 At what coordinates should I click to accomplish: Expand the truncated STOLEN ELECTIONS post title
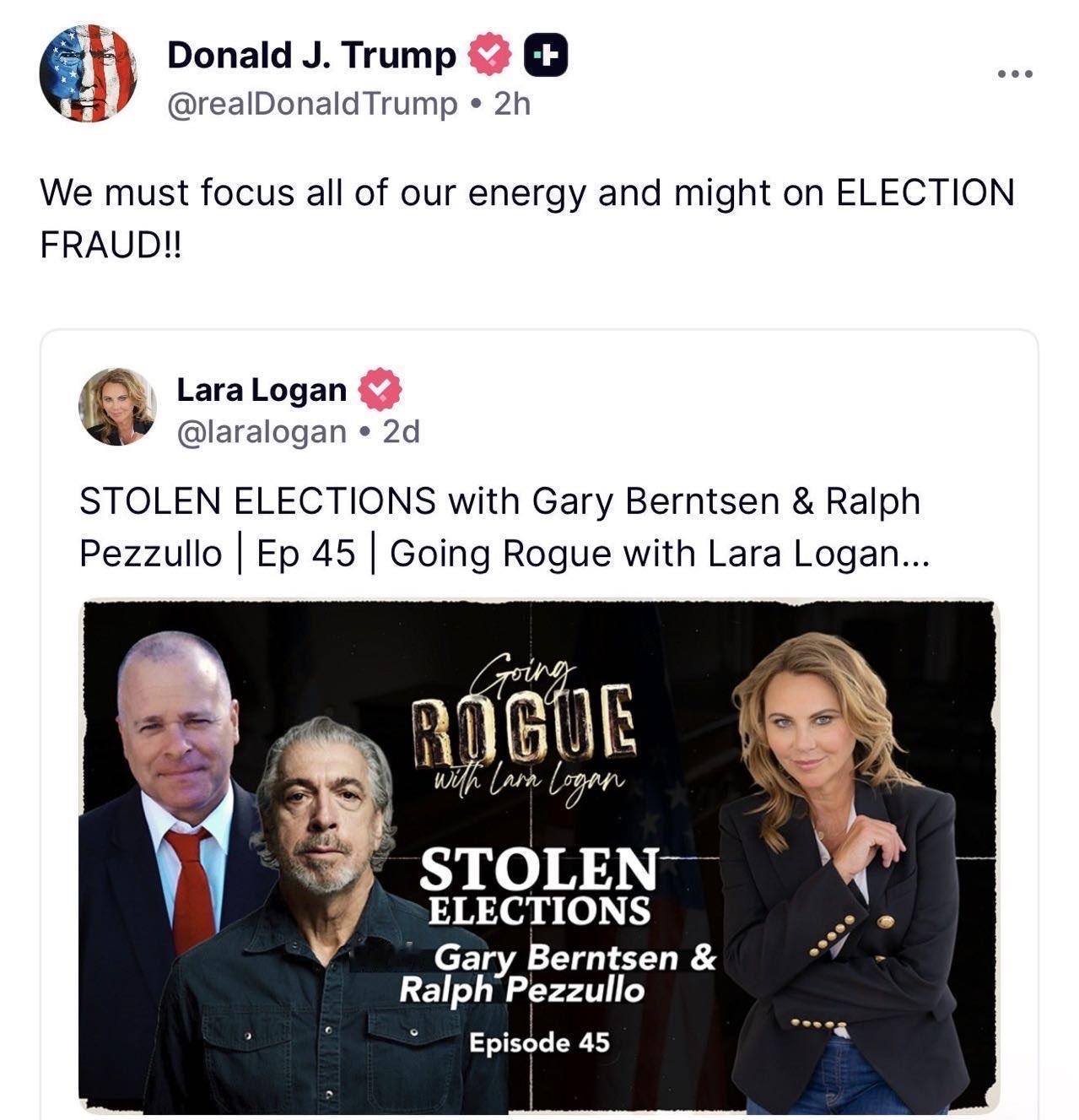(504, 528)
